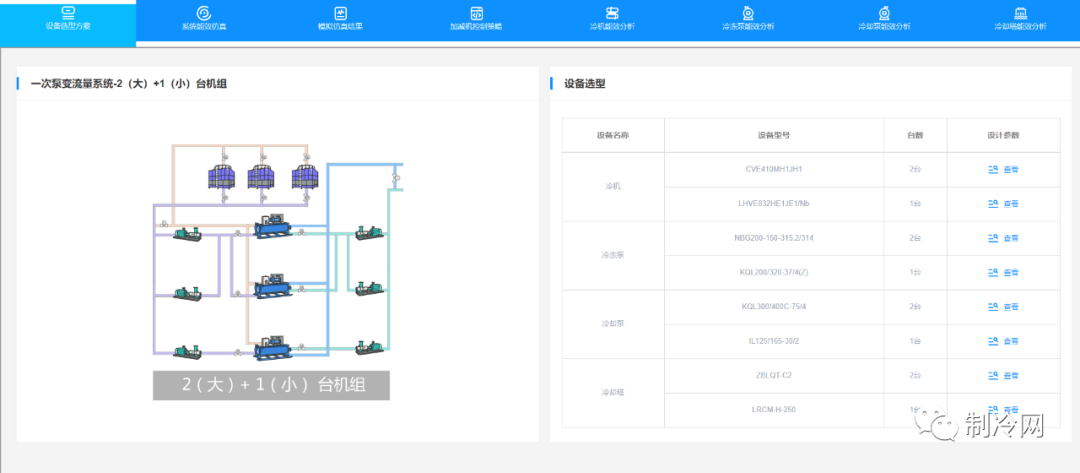Image resolution: width=1080 pixels, height=473 pixels.
Task: View design parameters for LHVE832HE1JE1/Nb
Action: [1003, 204]
